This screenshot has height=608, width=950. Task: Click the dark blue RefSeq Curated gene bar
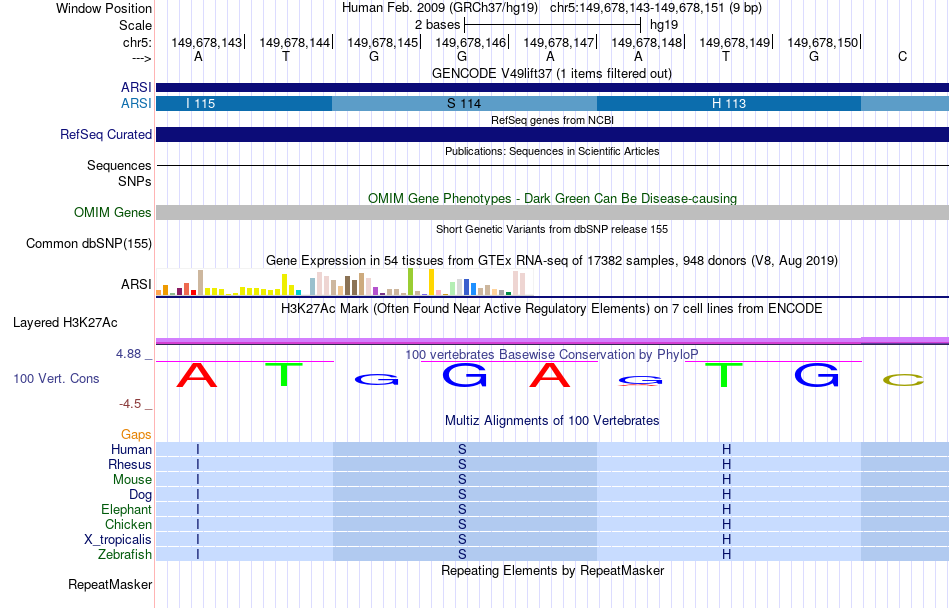click(x=553, y=134)
